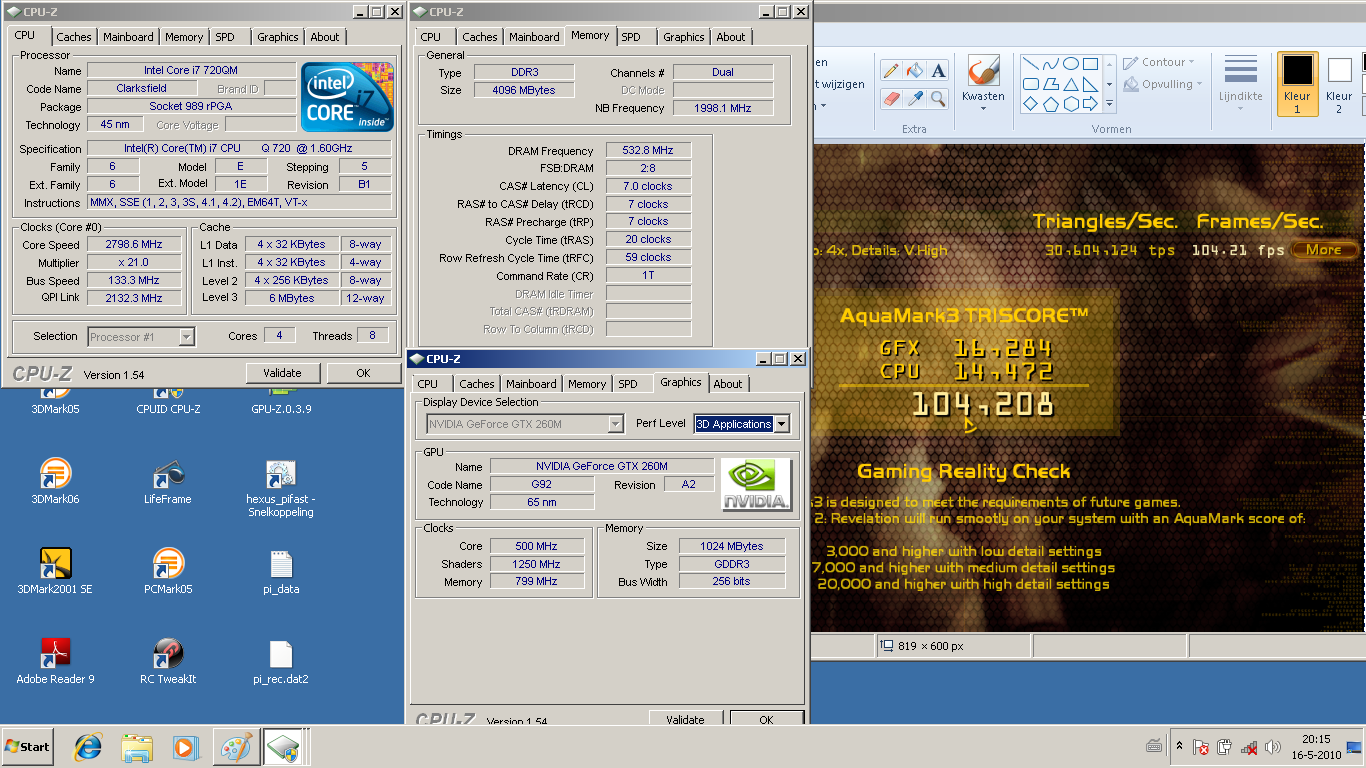
Task: Pick the Line shape in Vormen
Action: (x=1031, y=64)
